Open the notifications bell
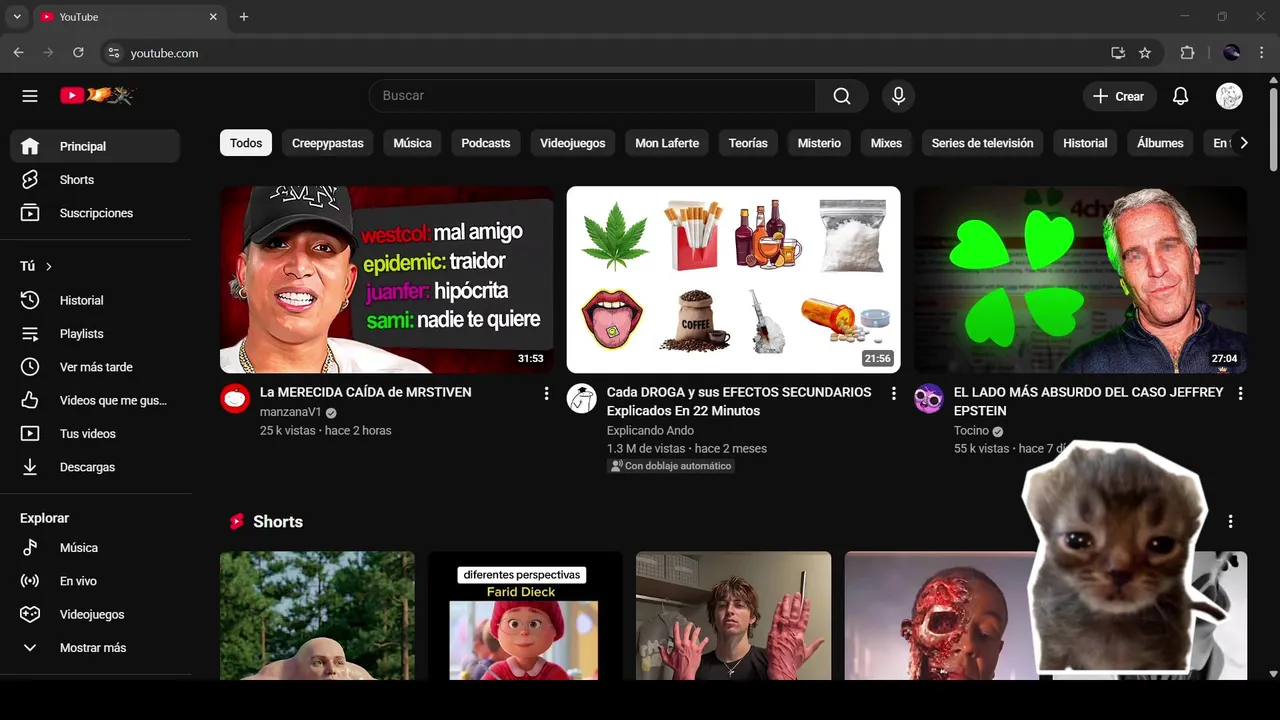Viewport: 1280px width, 720px height. 1180,96
